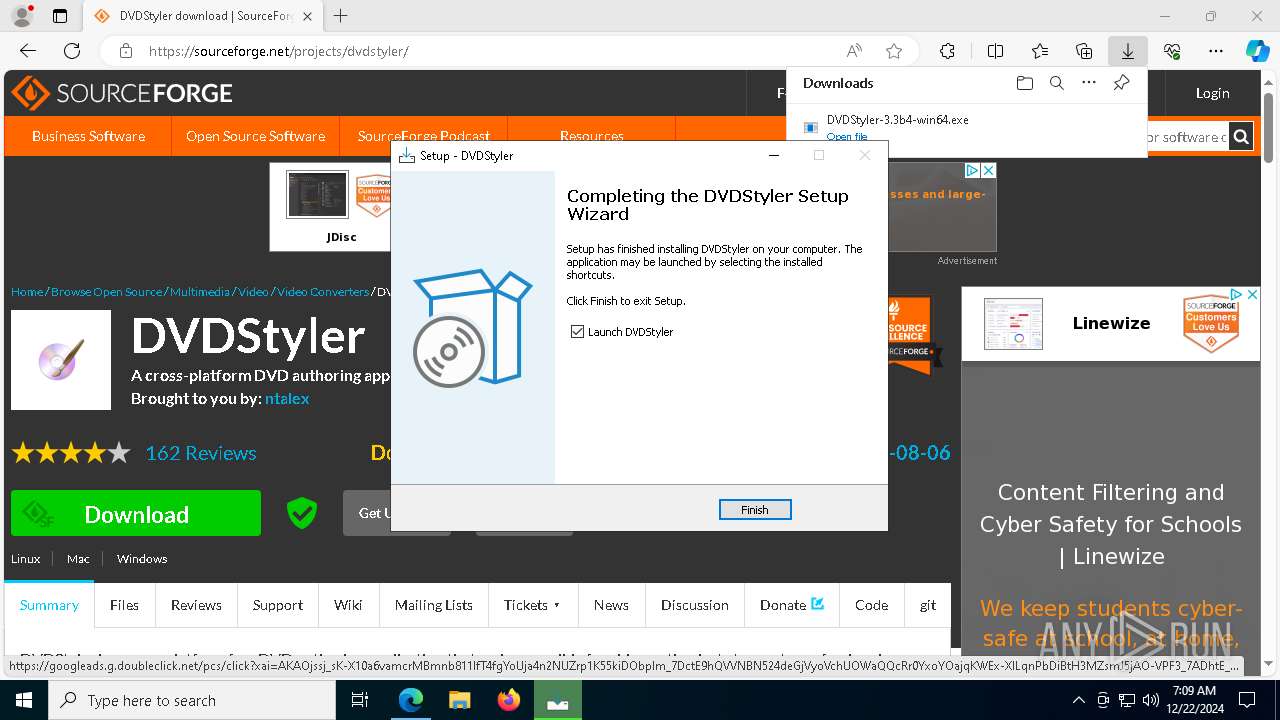The image size is (1280, 720).
Task: Open the Discussion tab
Action: pyautogui.click(x=694, y=604)
